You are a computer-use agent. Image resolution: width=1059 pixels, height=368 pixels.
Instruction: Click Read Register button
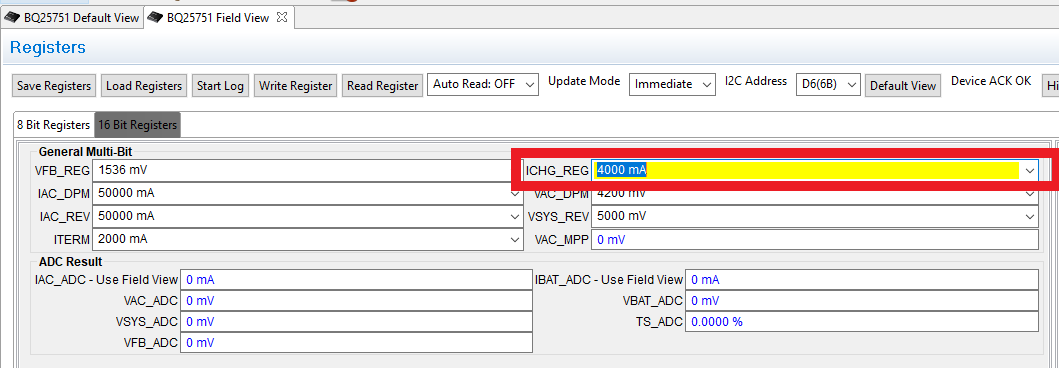pos(382,86)
